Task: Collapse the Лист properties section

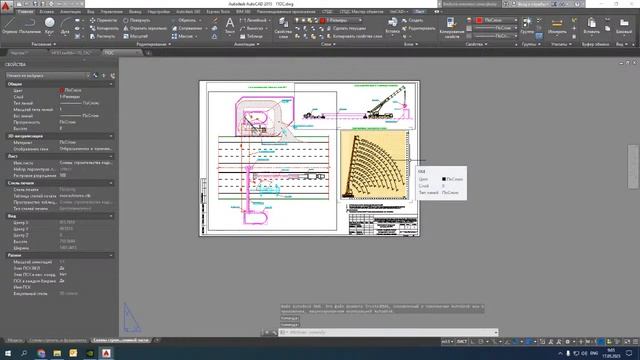Action: click(x=111, y=156)
